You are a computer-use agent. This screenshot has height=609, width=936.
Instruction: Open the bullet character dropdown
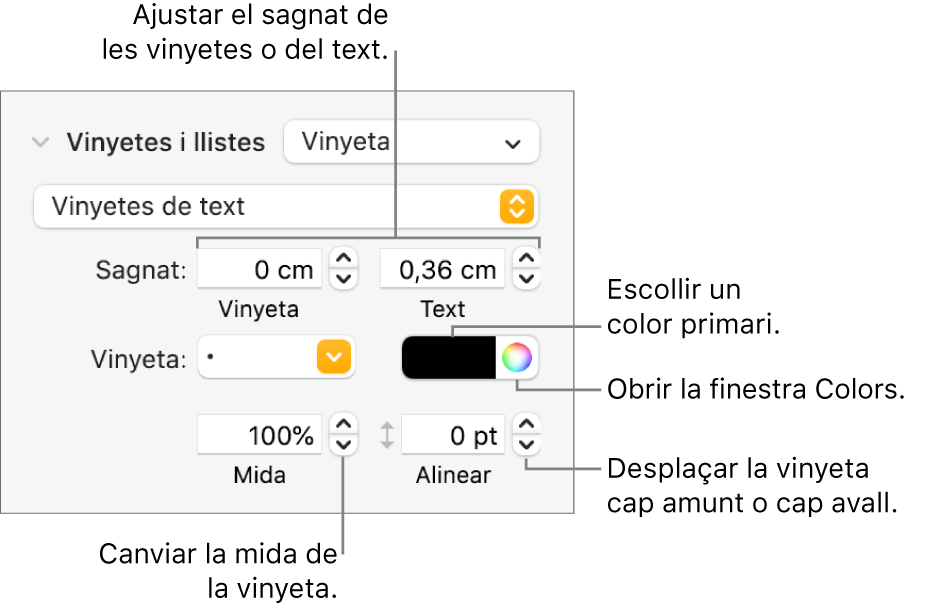[x=276, y=357]
